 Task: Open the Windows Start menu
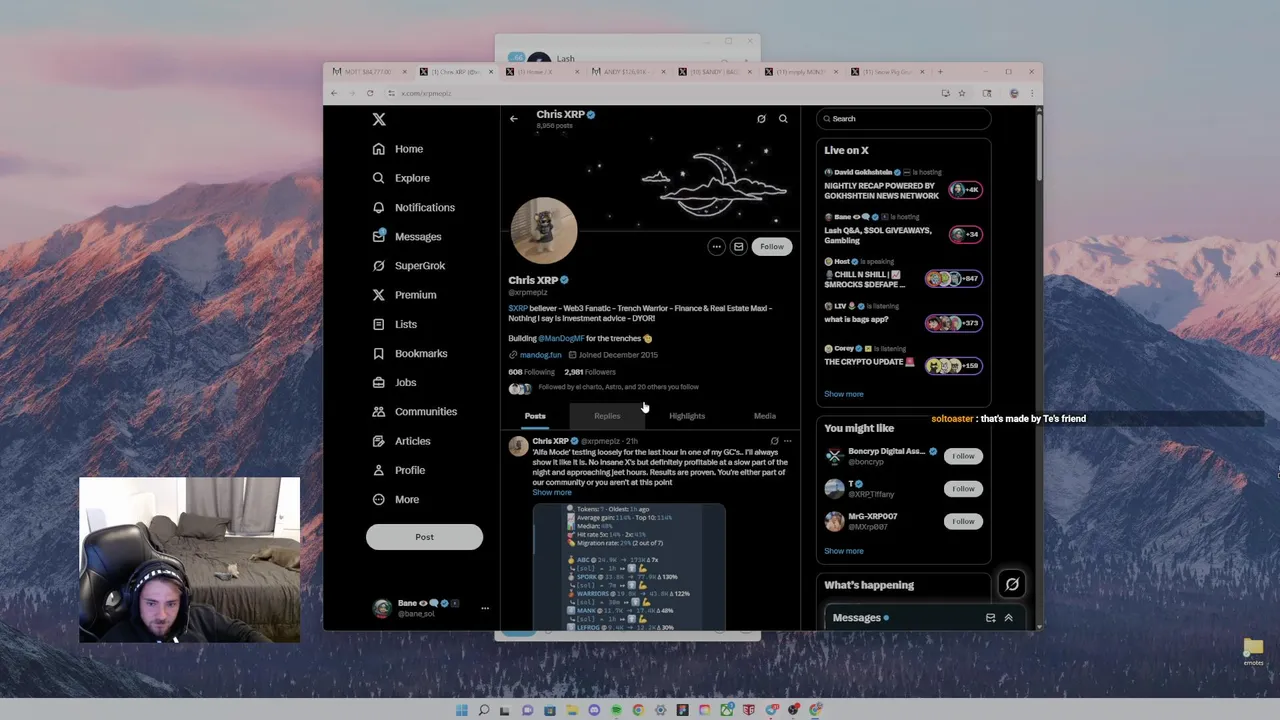462,710
